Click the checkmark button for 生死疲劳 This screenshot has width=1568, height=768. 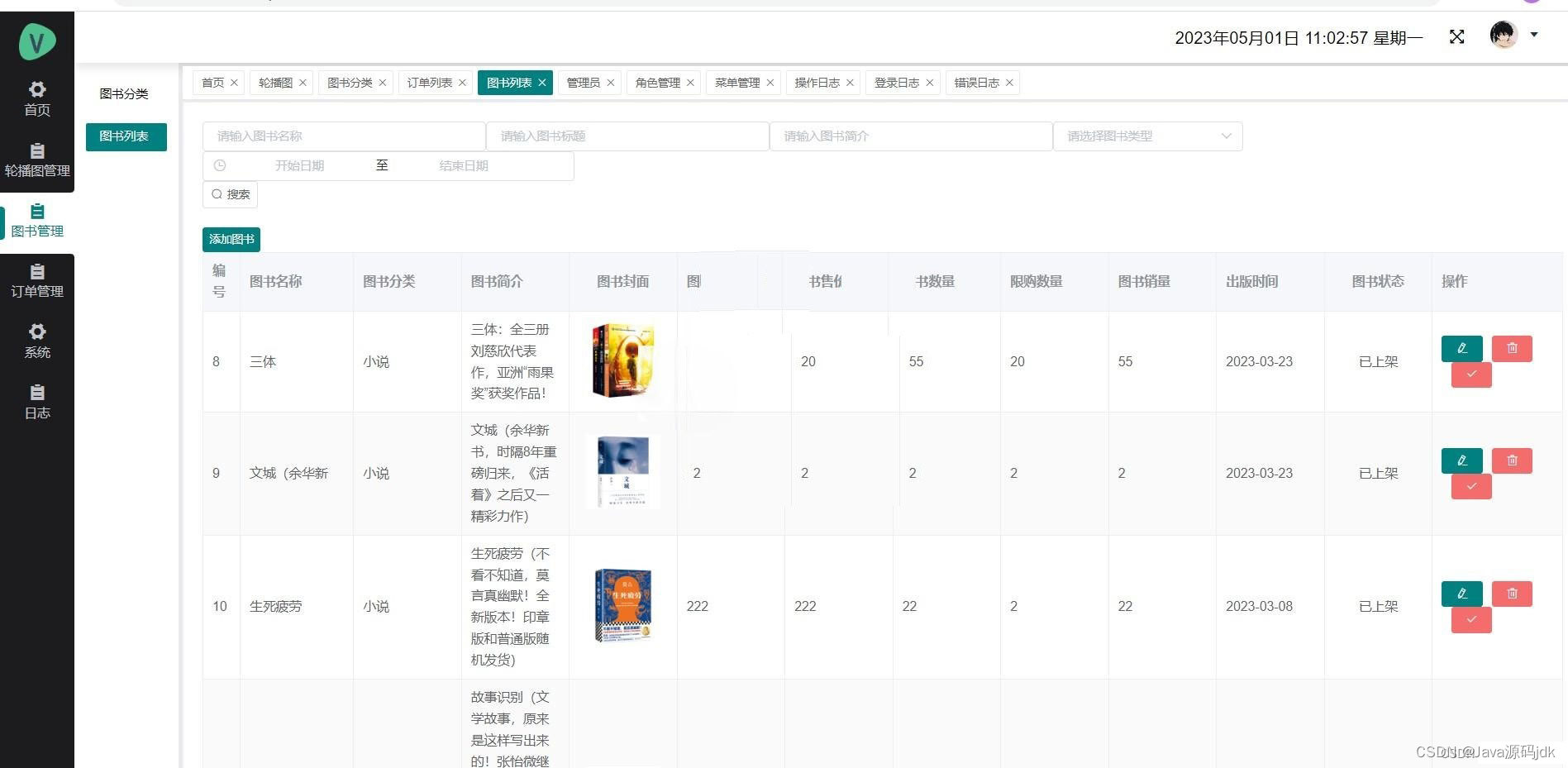pyautogui.click(x=1471, y=620)
